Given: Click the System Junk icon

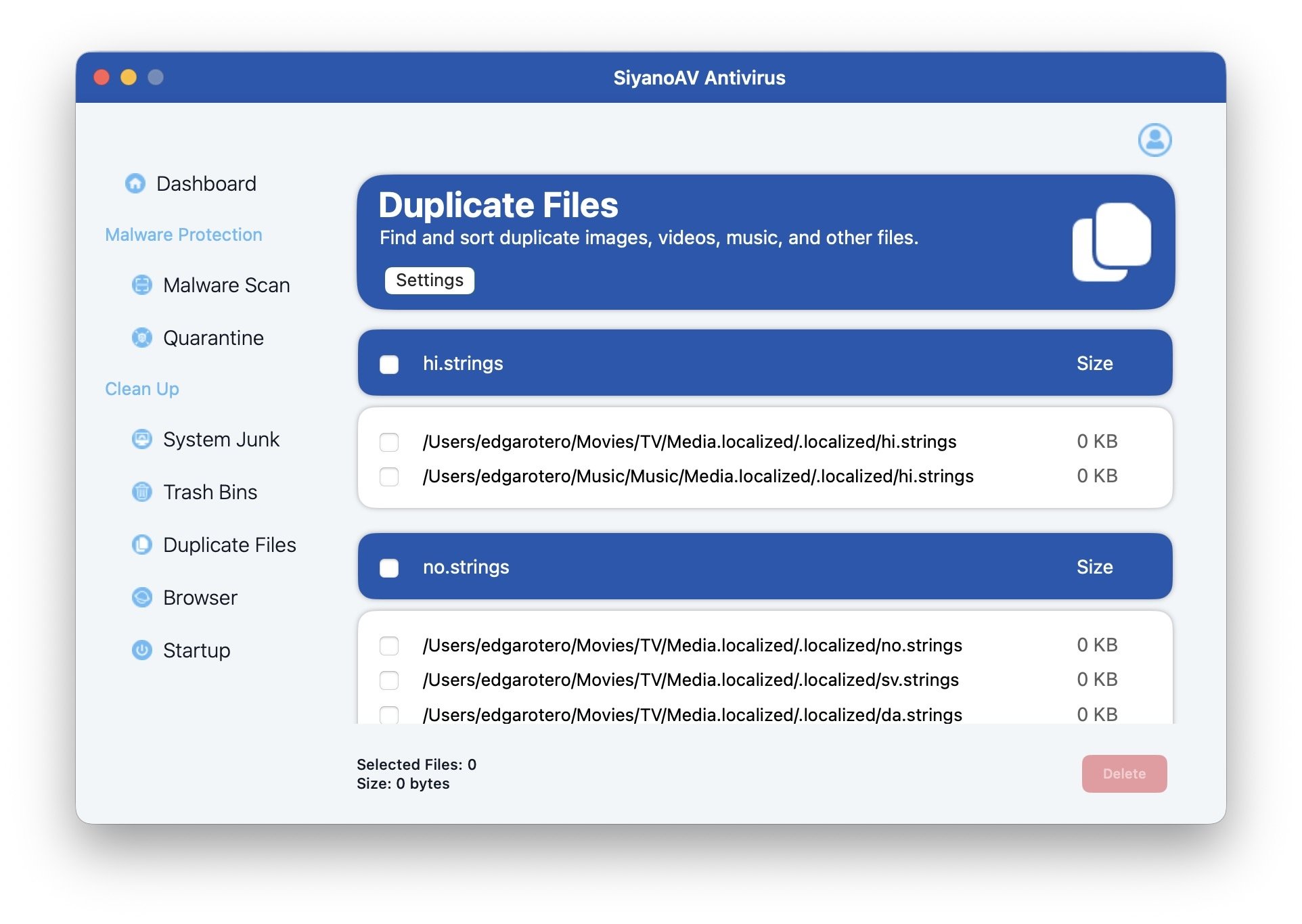Looking at the screenshot, I should tap(142, 439).
